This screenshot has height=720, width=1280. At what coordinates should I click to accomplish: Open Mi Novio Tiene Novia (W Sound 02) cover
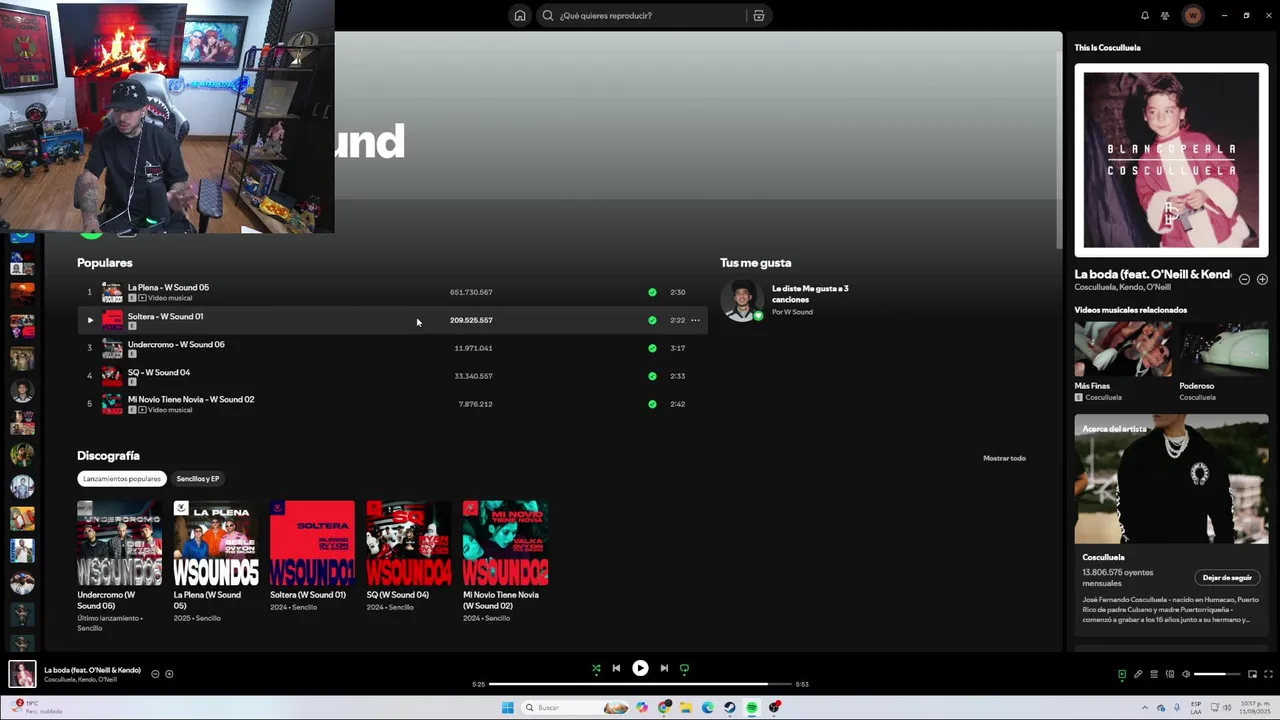505,543
